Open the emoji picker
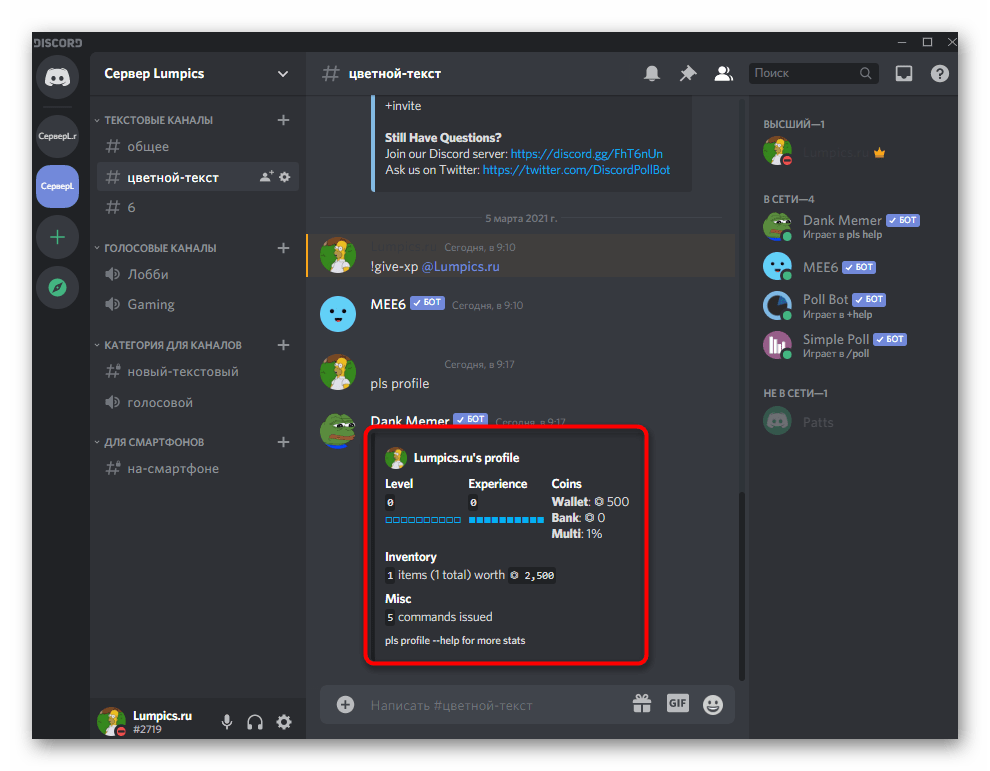 [x=713, y=704]
